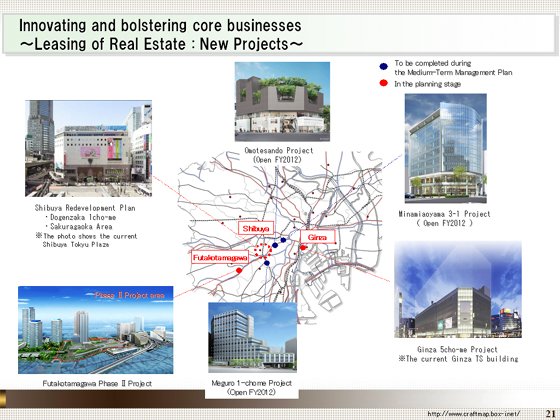The width and height of the screenshot is (560, 420).
Task: Click '(Open FY2012)' under Meguro 1-chome Project
Action: click(251, 392)
